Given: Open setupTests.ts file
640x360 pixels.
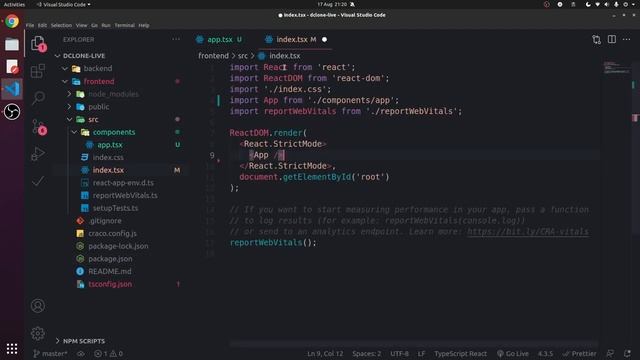Looking at the screenshot, I should [115, 208].
